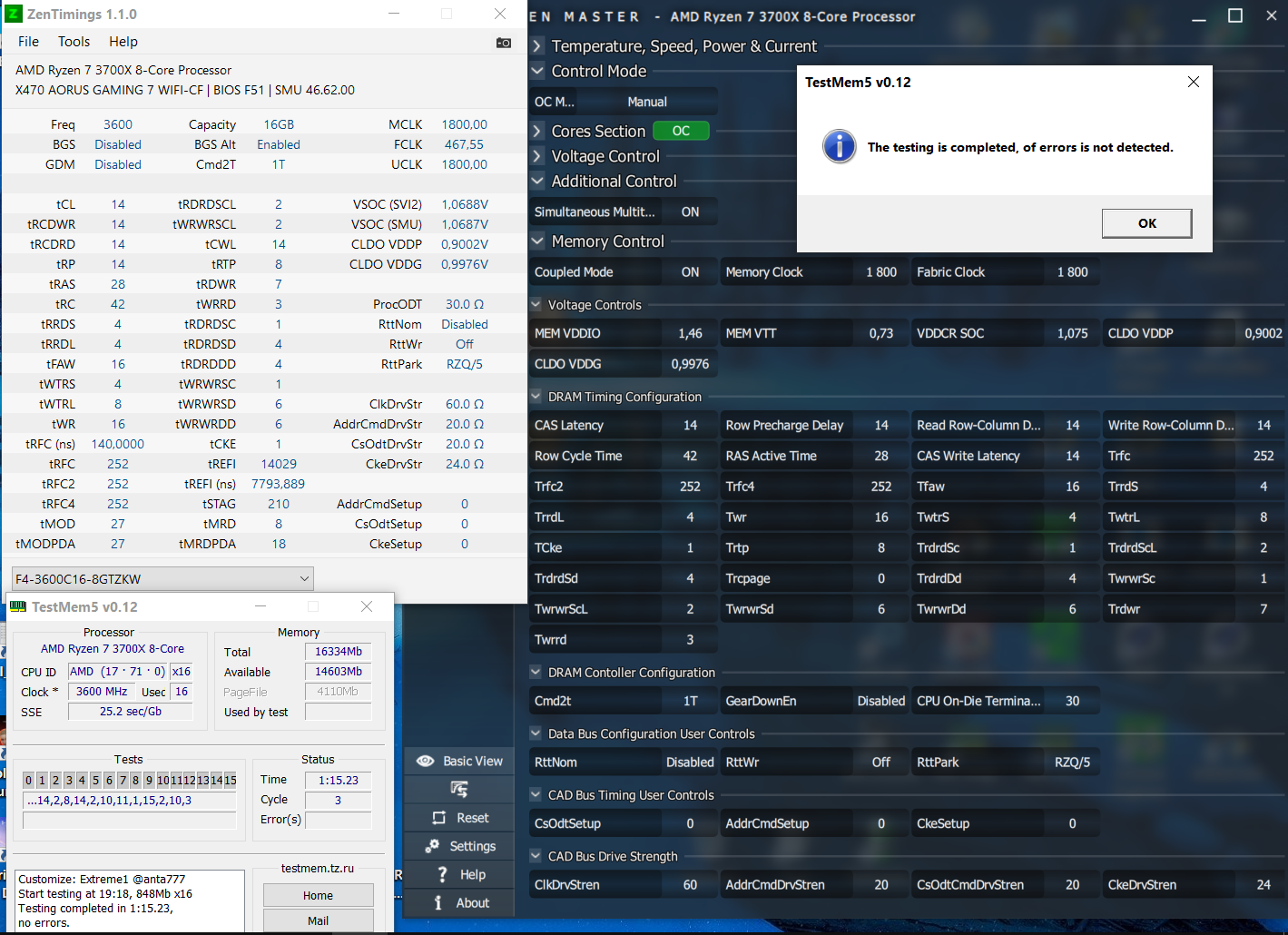Click the BGS Alt value Enabled
This screenshot has height=935, width=1288.
point(279,144)
